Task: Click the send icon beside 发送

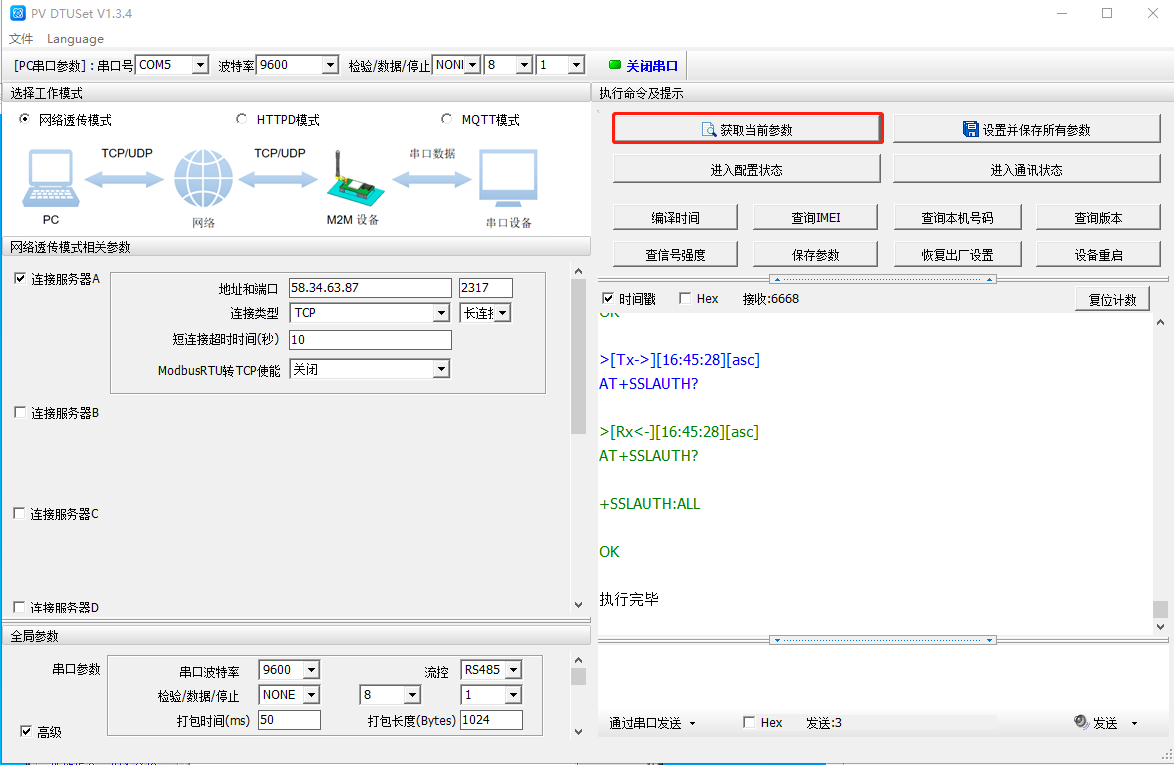Action: point(1081,722)
